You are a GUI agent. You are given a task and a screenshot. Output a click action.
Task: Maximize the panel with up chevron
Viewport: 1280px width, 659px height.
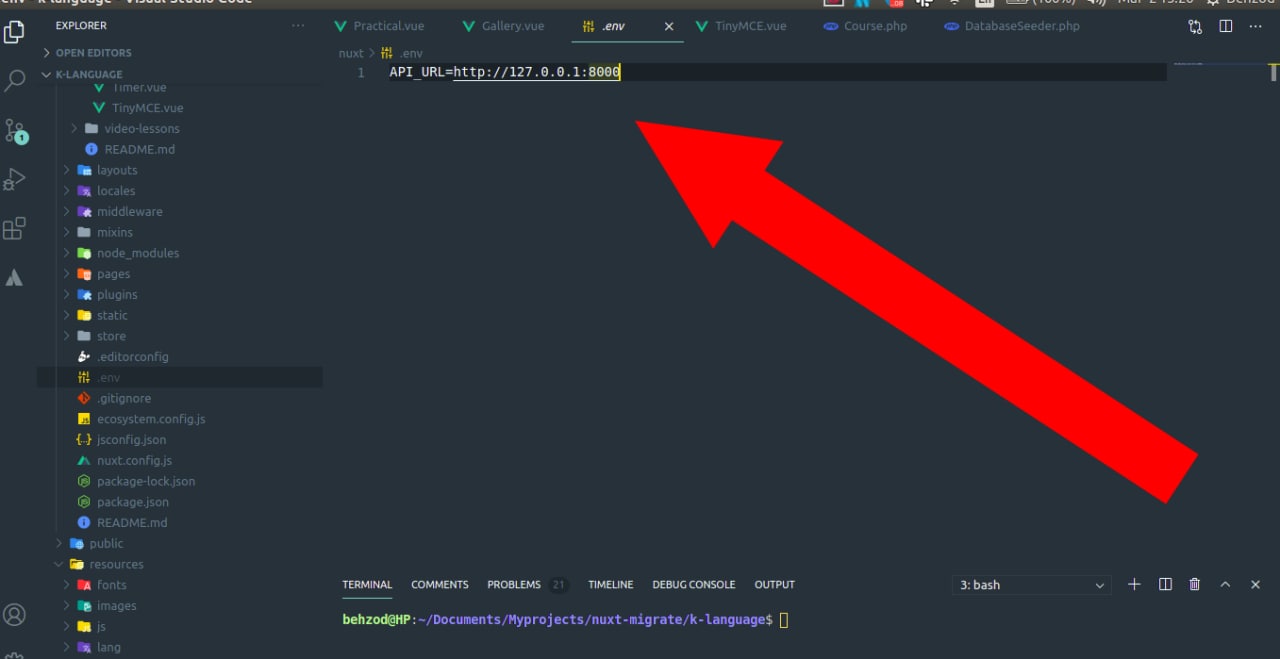click(1225, 584)
